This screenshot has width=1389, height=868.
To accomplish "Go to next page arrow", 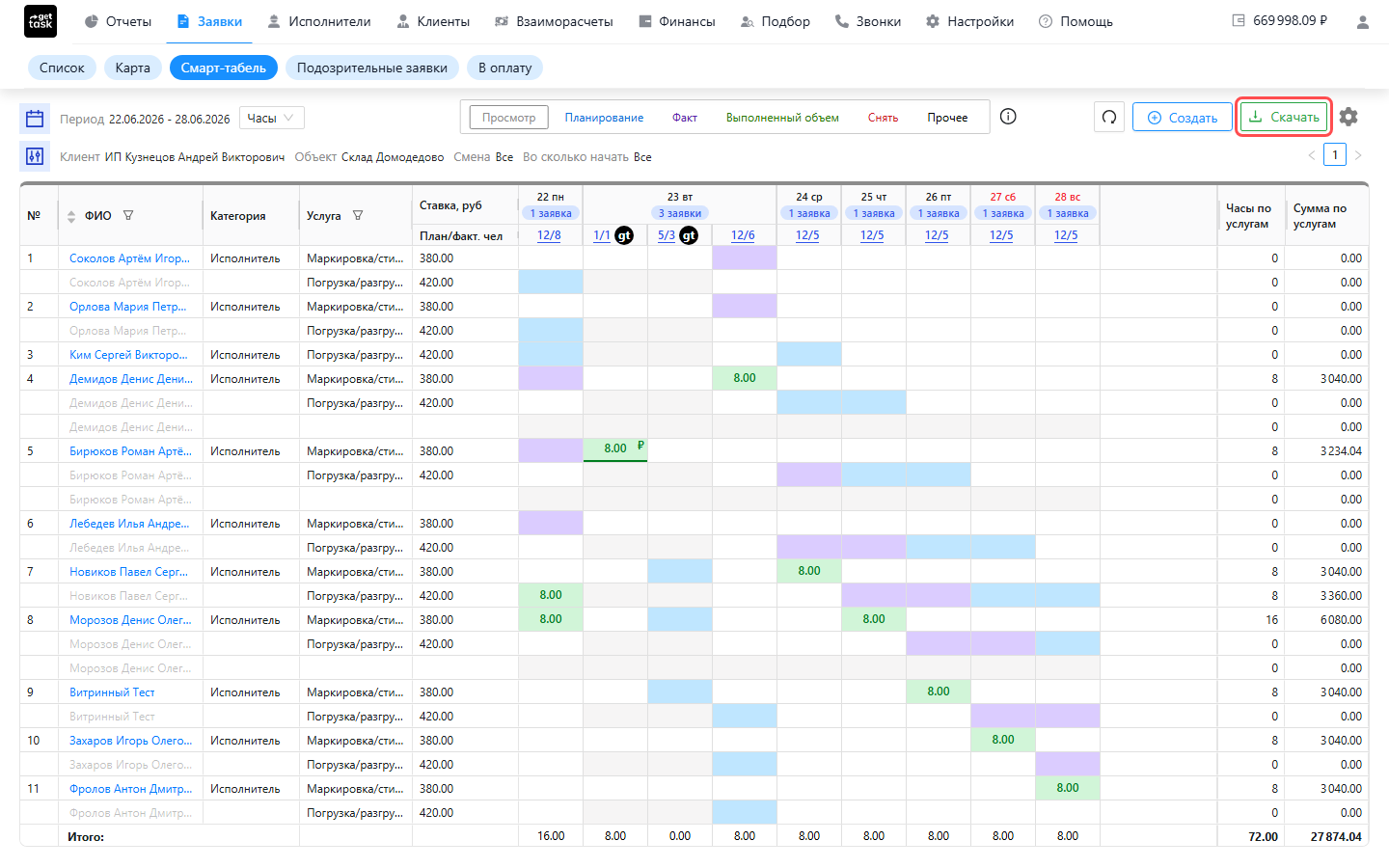I will click(1358, 155).
